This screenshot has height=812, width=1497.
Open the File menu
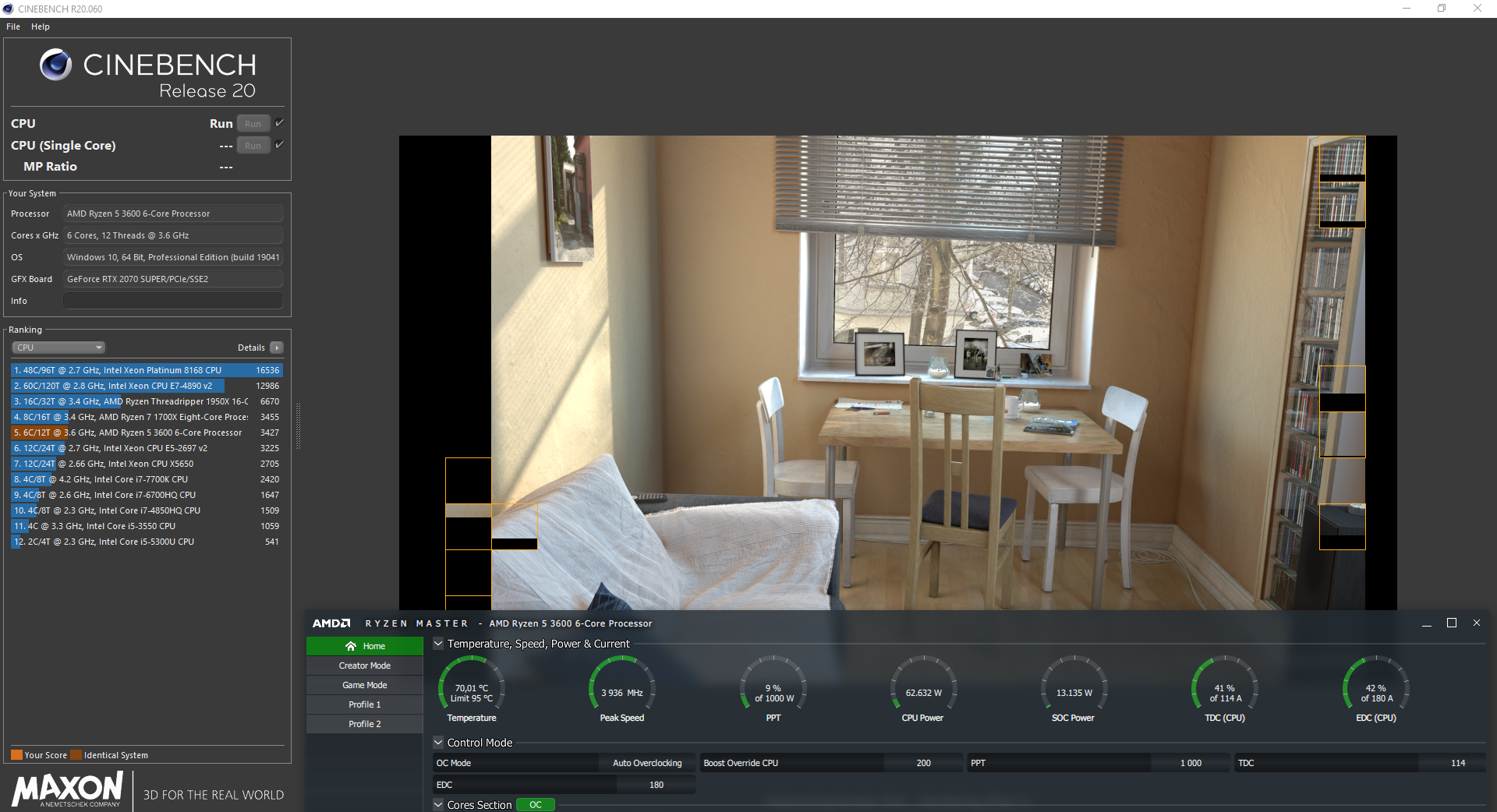[13, 26]
